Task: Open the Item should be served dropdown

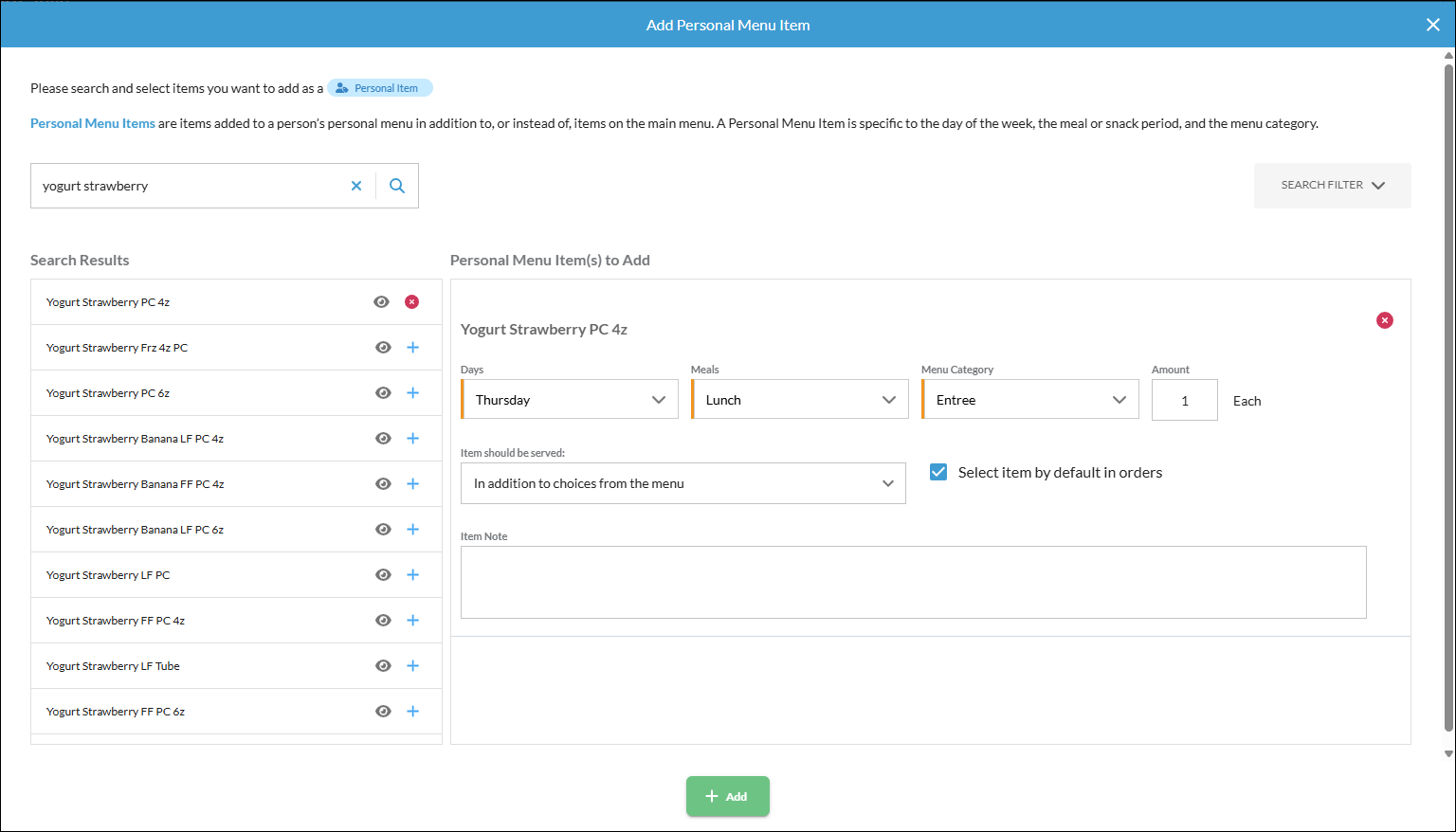Action: pyautogui.click(x=682, y=483)
